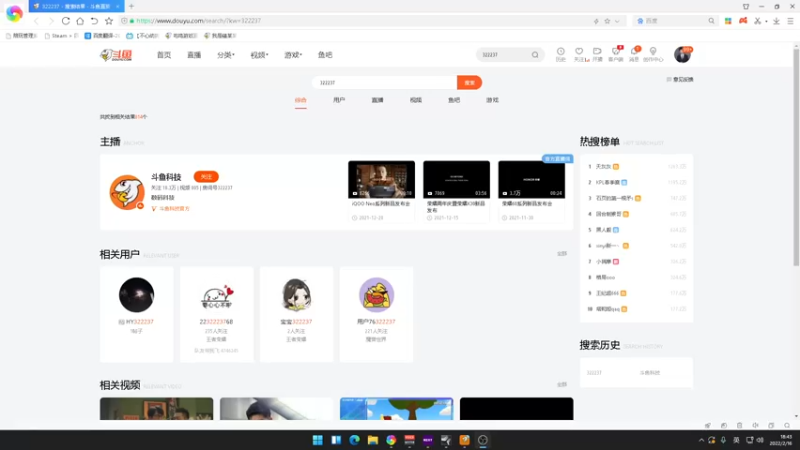Screen dimensions: 800x450
Task: Open the browser hamburger menu icon
Action: [x=790, y=21]
